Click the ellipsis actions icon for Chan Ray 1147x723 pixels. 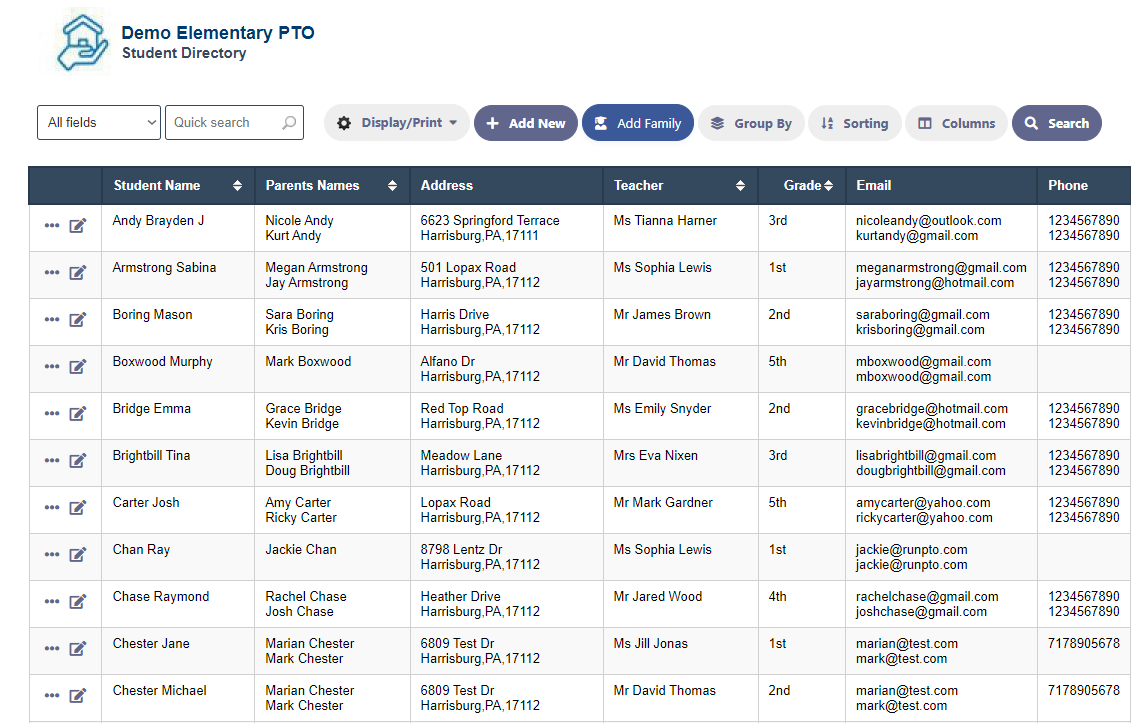pos(51,554)
